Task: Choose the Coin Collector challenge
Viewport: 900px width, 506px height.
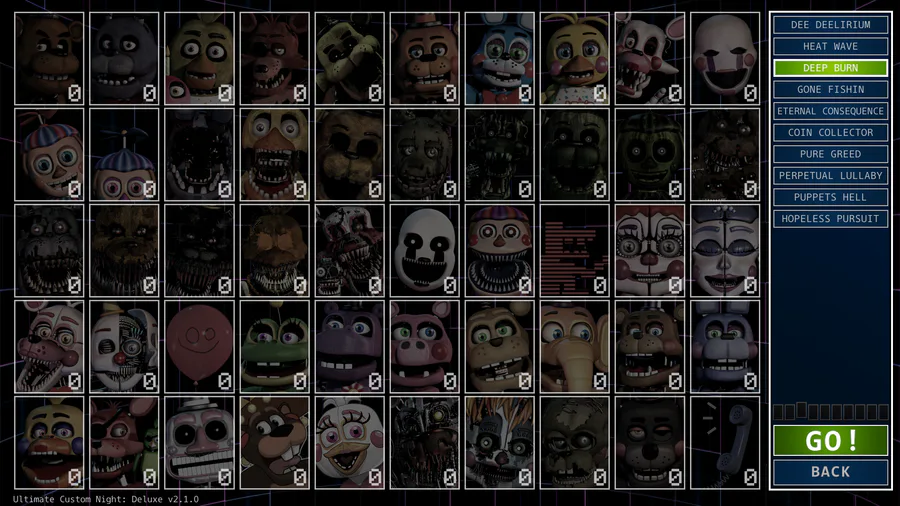Action: tap(831, 133)
